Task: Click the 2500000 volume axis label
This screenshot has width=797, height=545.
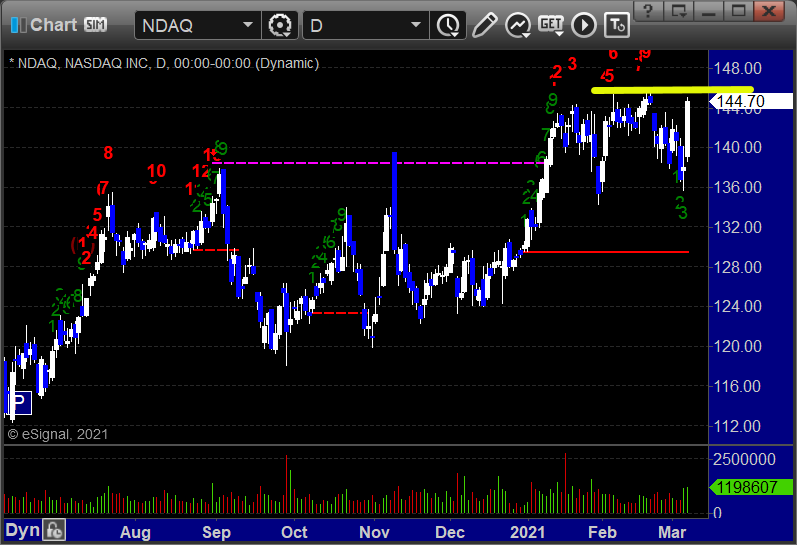Action: click(x=745, y=460)
